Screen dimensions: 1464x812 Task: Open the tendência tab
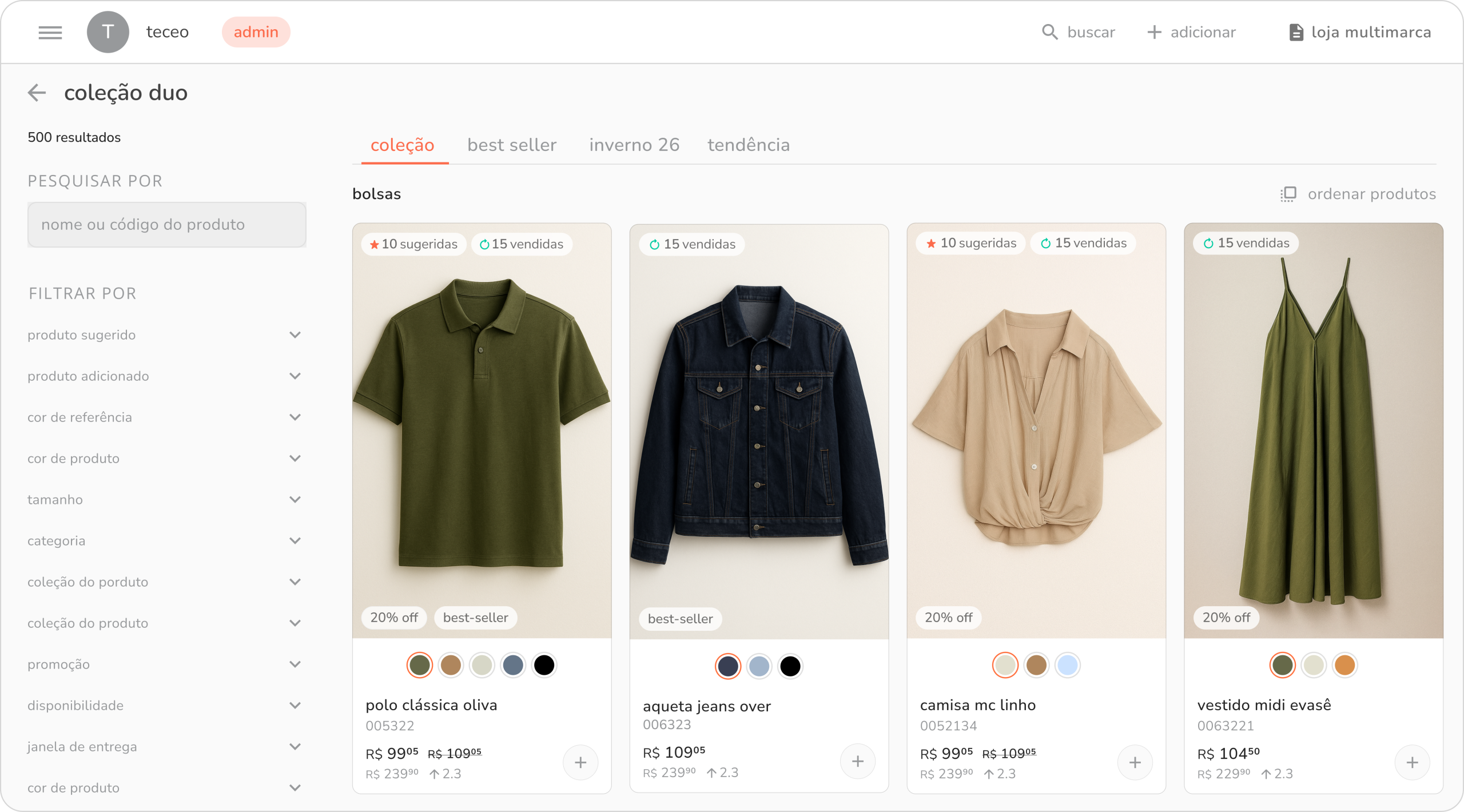[748, 145]
